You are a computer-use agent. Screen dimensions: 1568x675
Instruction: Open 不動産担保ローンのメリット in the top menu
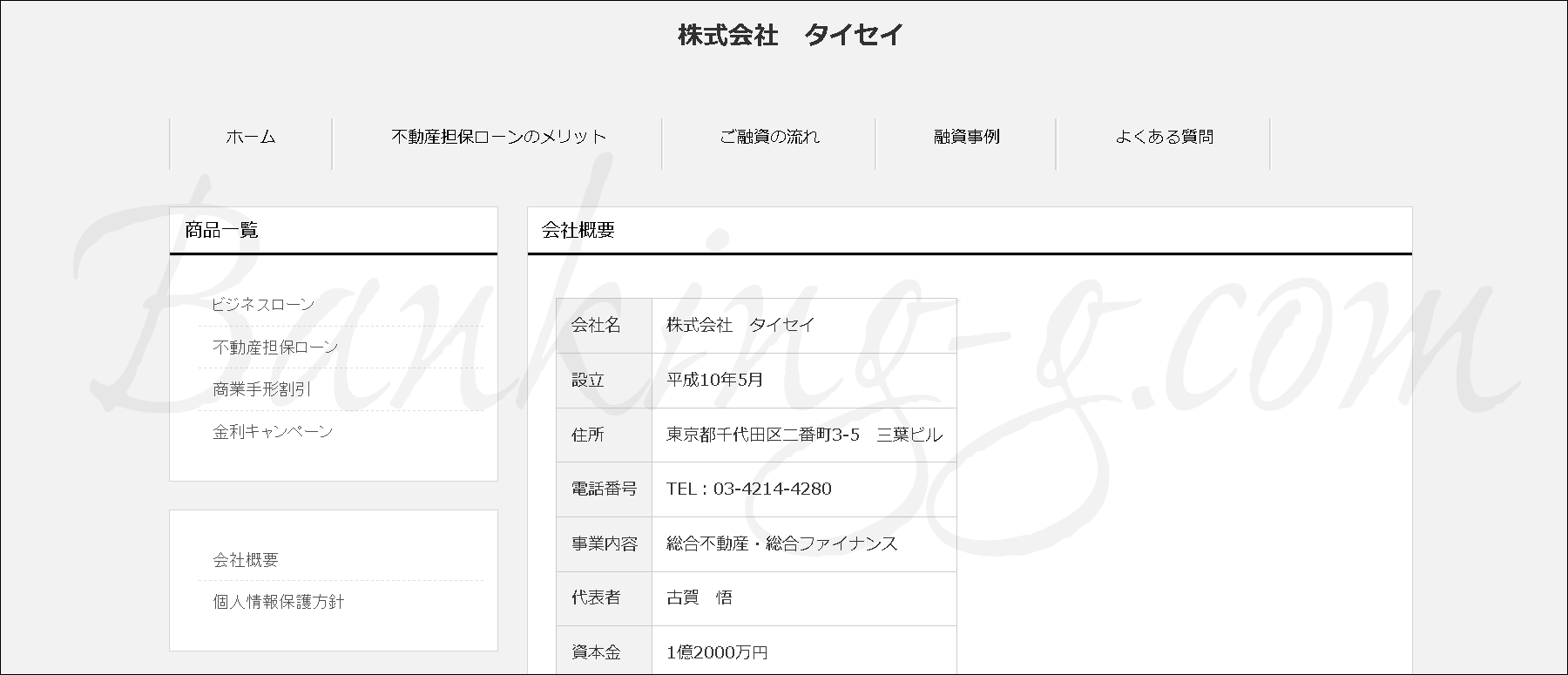pos(498,137)
